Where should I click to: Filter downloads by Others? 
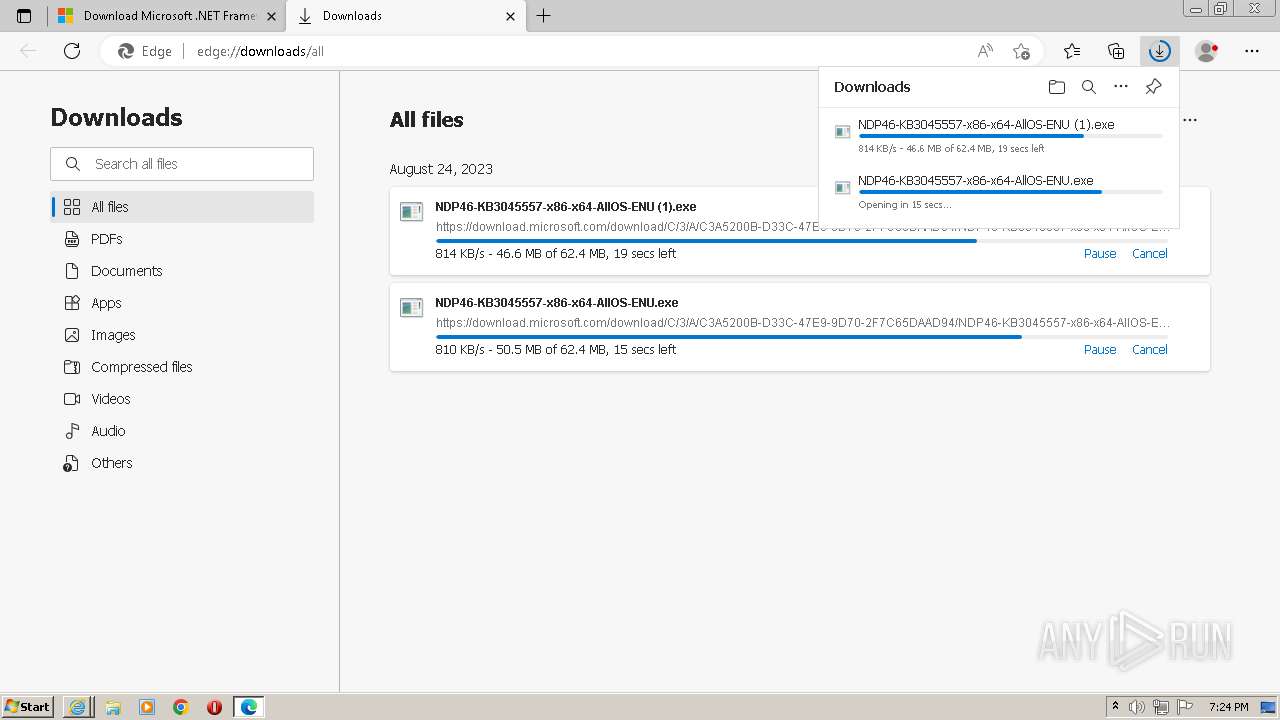[183, 463]
